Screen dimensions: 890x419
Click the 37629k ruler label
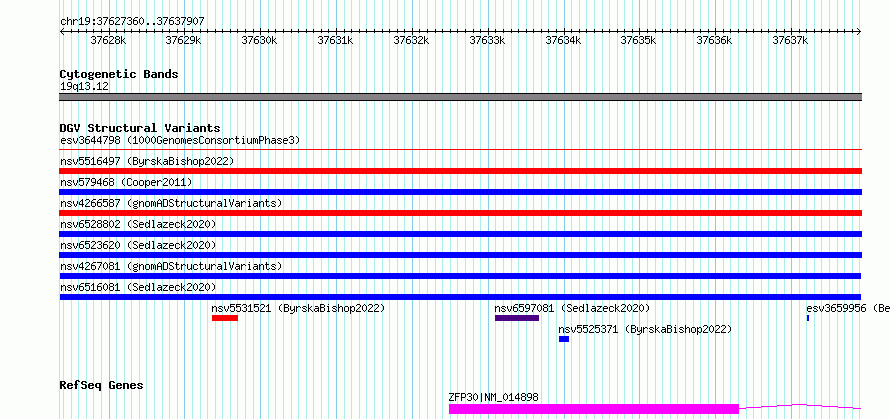click(x=183, y=40)
